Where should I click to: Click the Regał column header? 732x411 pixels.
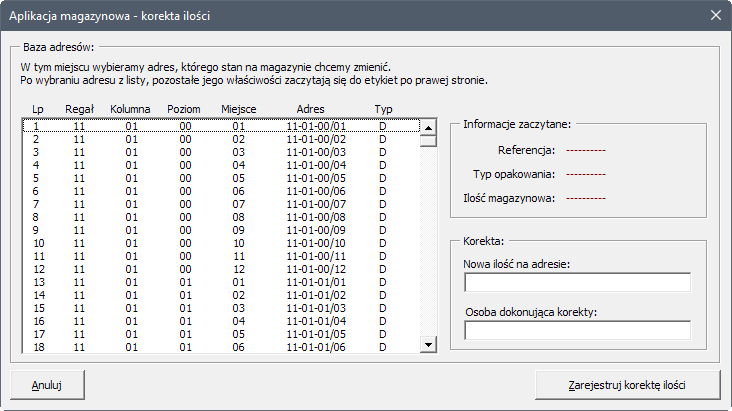click(x=79, y=108)
